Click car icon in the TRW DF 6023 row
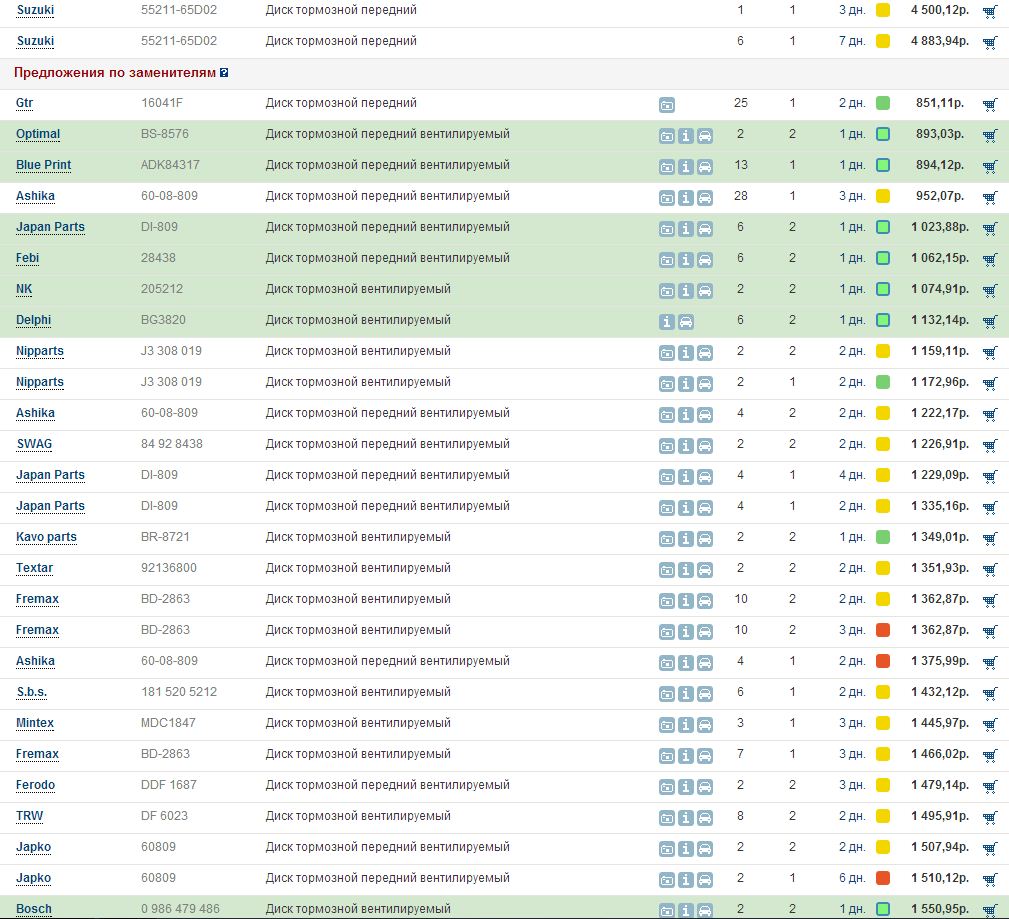This screenshot has height=919, width=1009. [x=705, y=817]
